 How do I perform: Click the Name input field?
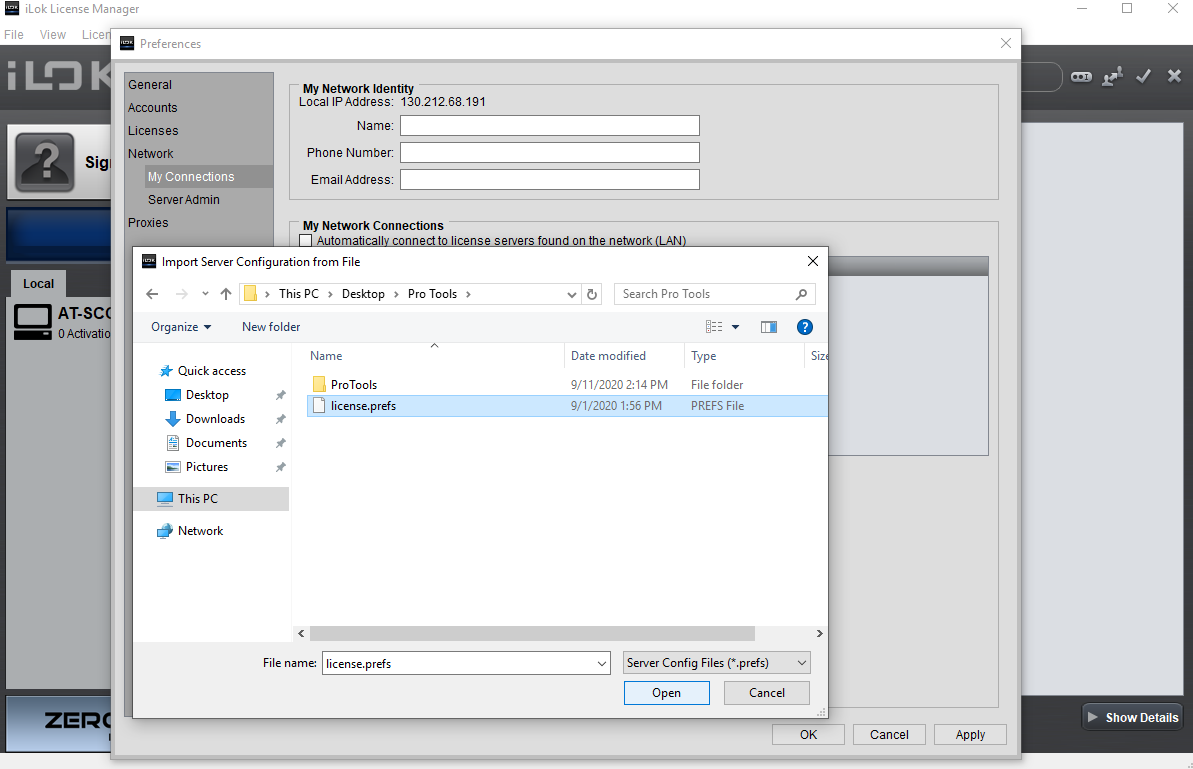[x=549, y=126]
